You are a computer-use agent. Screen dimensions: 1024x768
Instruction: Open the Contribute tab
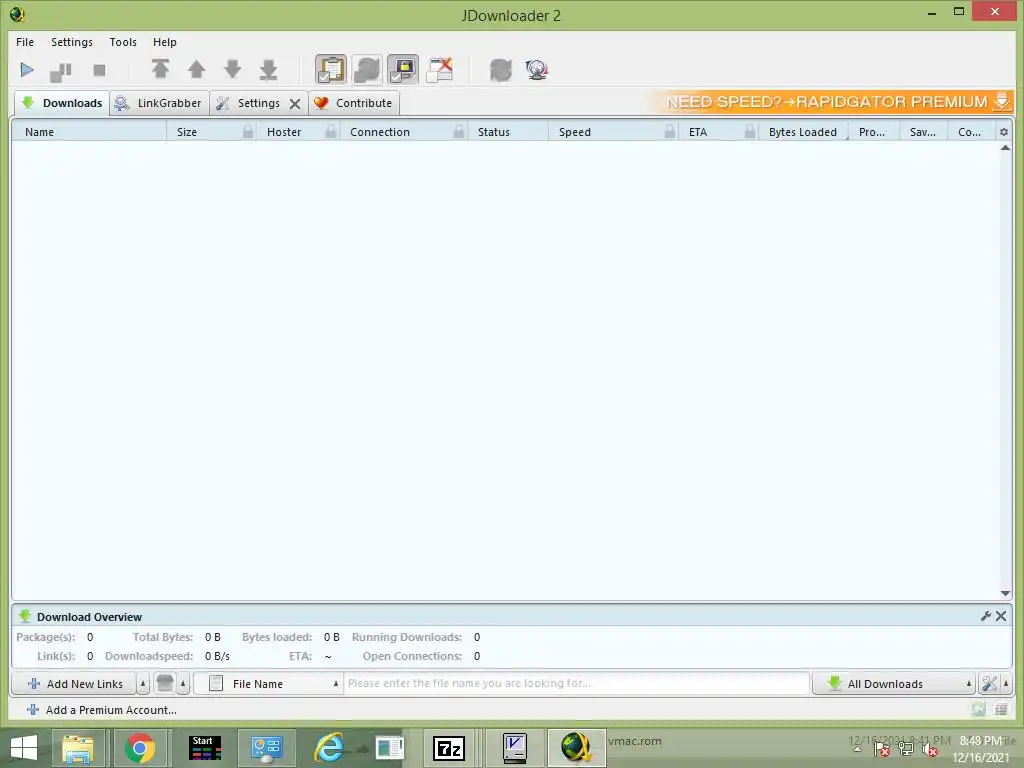click(353, 103)
